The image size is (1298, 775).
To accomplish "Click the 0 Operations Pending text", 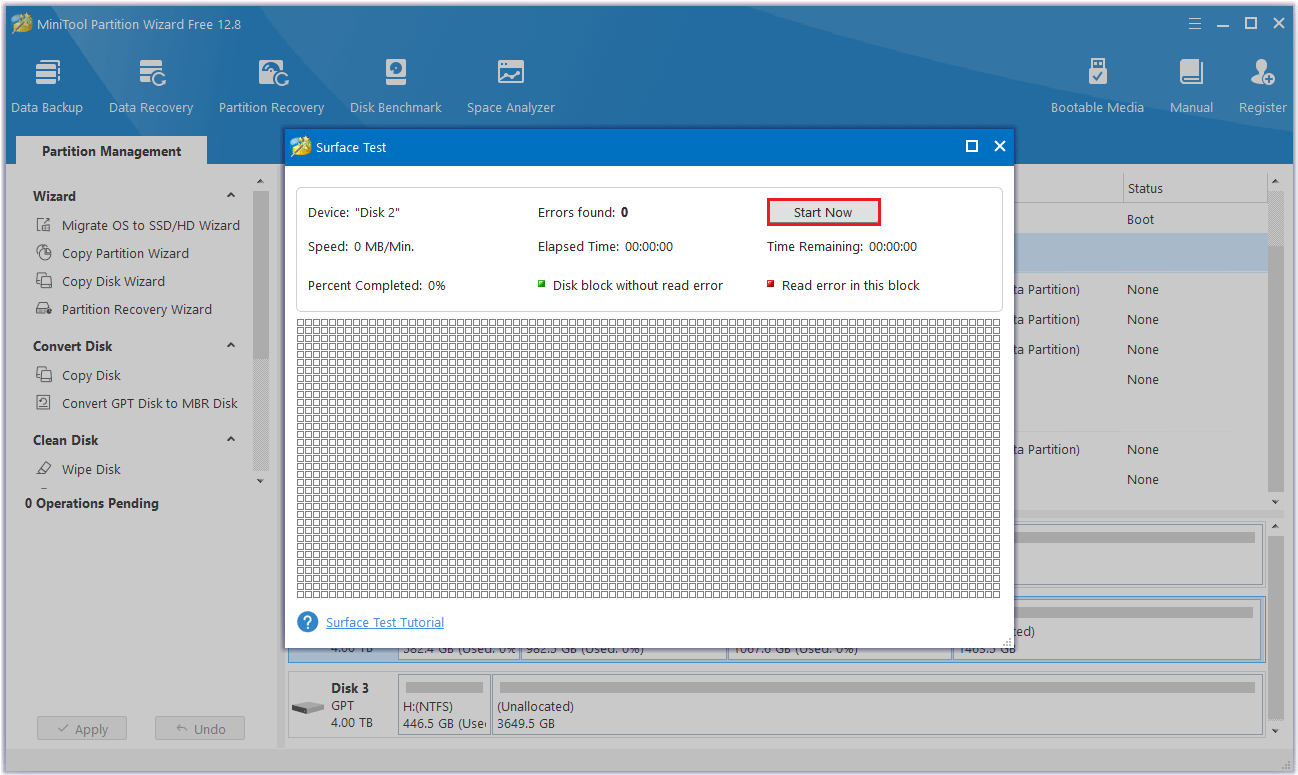I will 92,503.
